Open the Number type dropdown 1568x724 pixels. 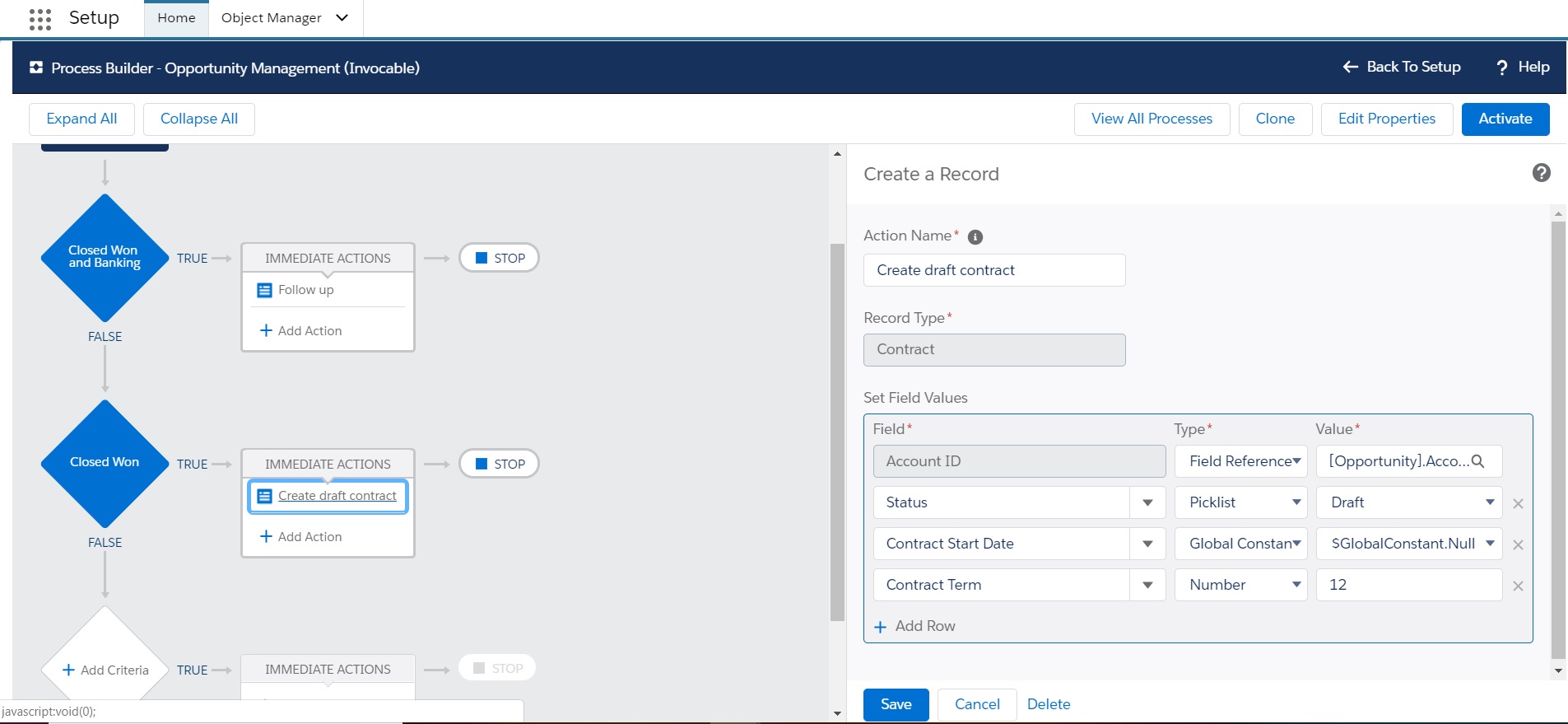(1240, 585)
